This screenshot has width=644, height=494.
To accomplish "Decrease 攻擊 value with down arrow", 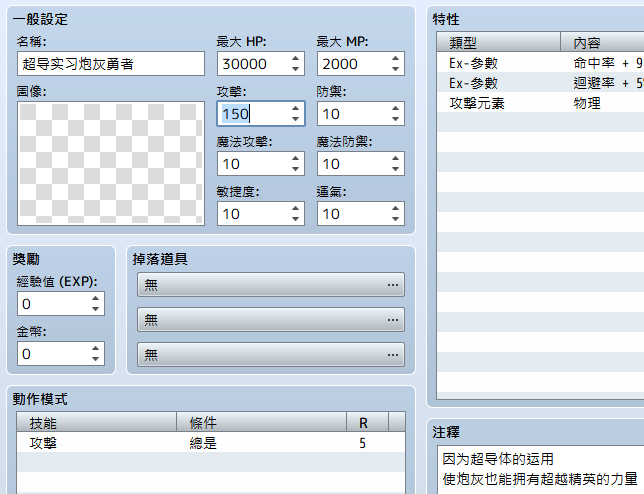I will tap(295, 119).
